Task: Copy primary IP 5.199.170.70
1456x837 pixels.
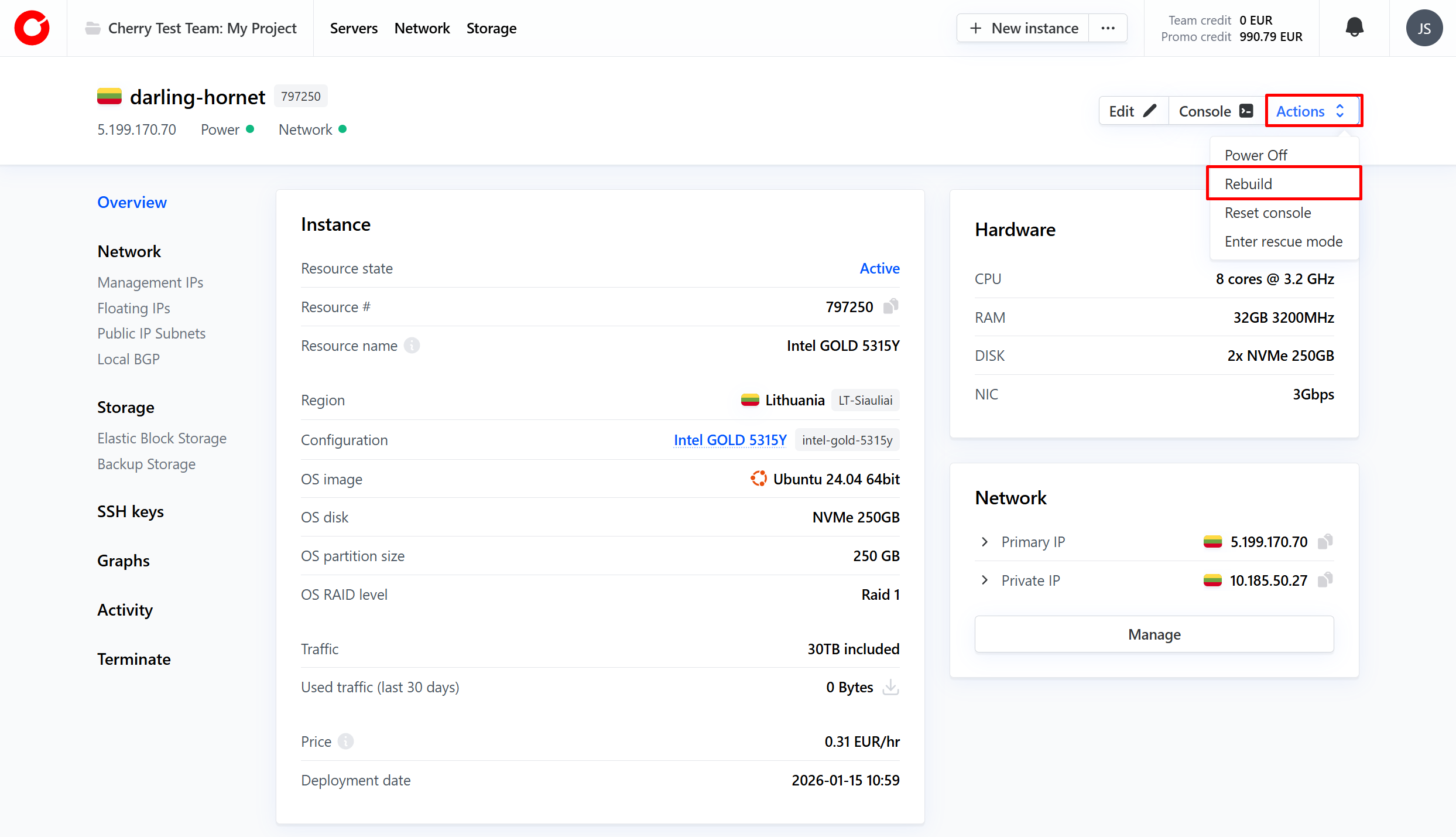Action: click(1325, 541)
